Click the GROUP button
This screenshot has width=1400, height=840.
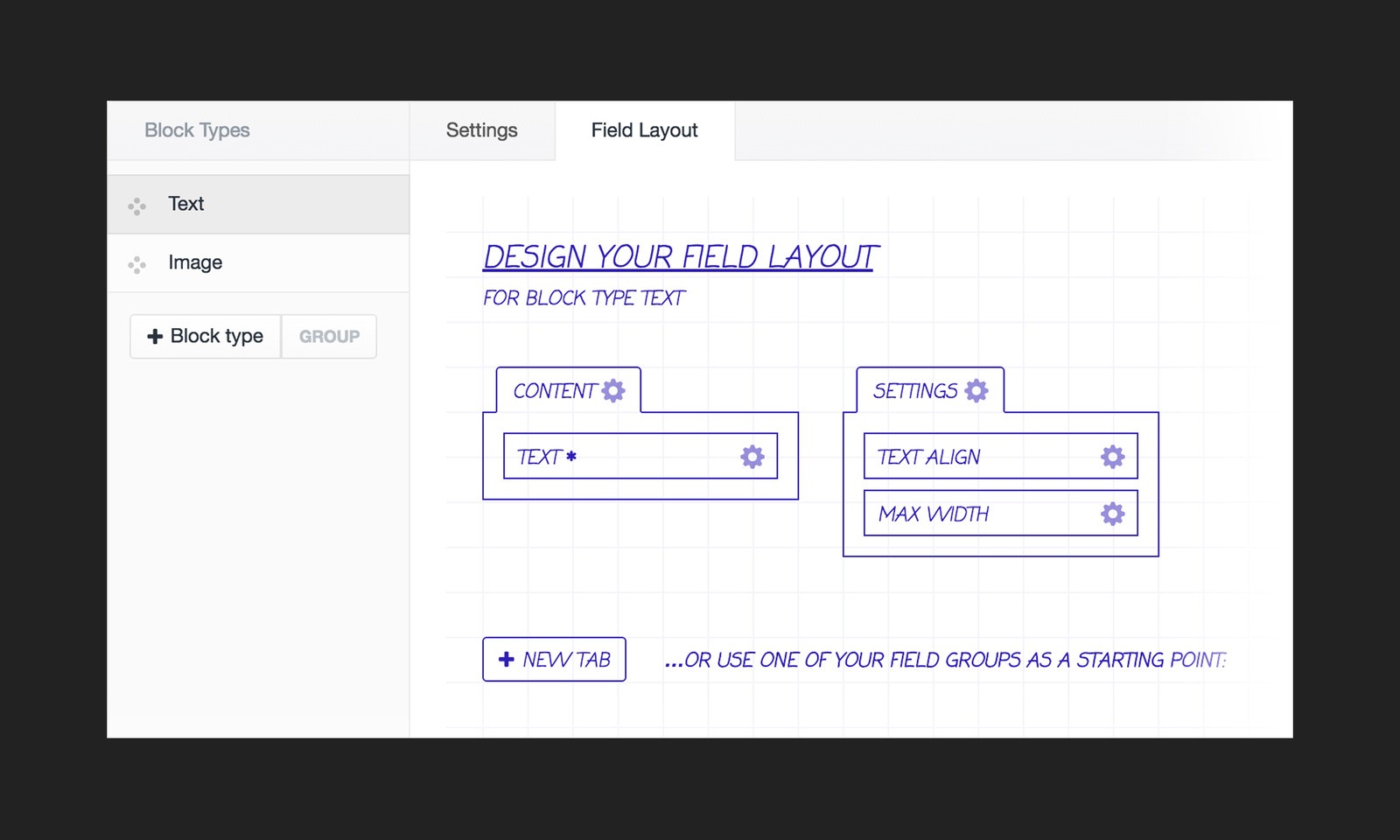tap(328, 336)
